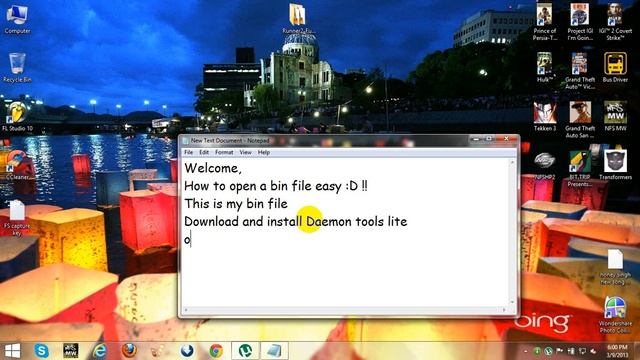Open Skype from the taskbar

point(42,351)
